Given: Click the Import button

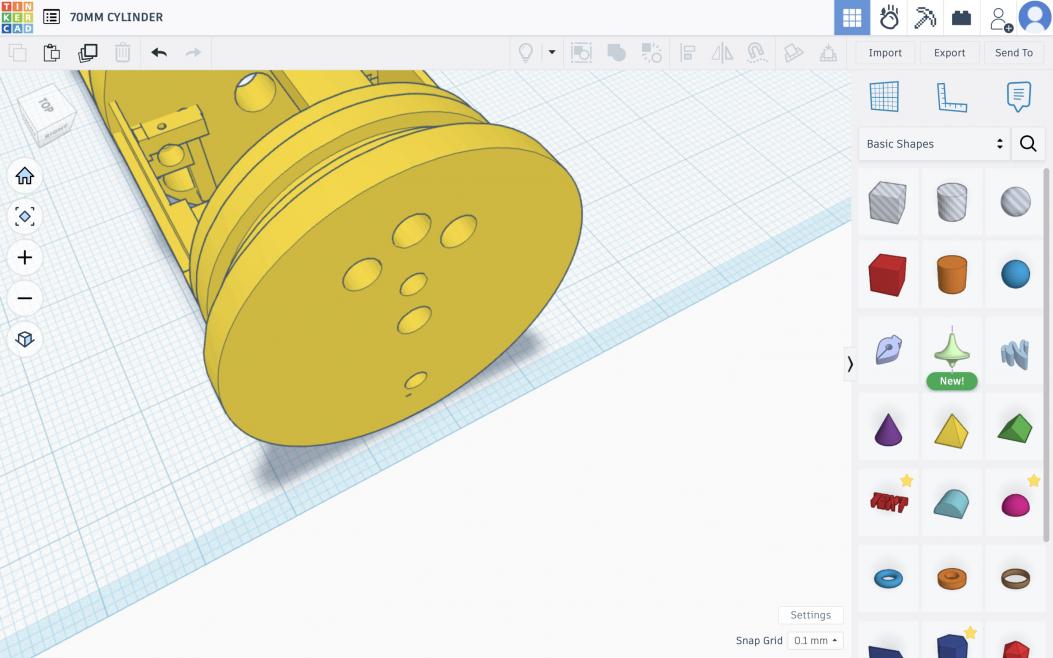Looking at the screenshot, I should [x=885, y=53].
